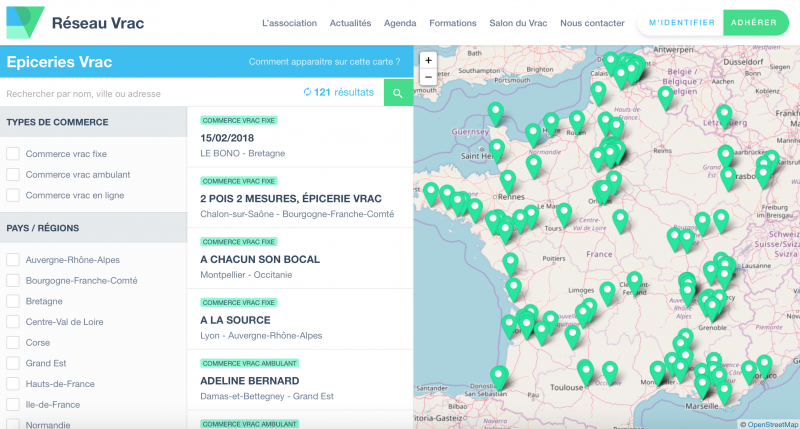Select the map pin near Rennes
The height and width of the screenshot is (429, 800).
[508, 181]
